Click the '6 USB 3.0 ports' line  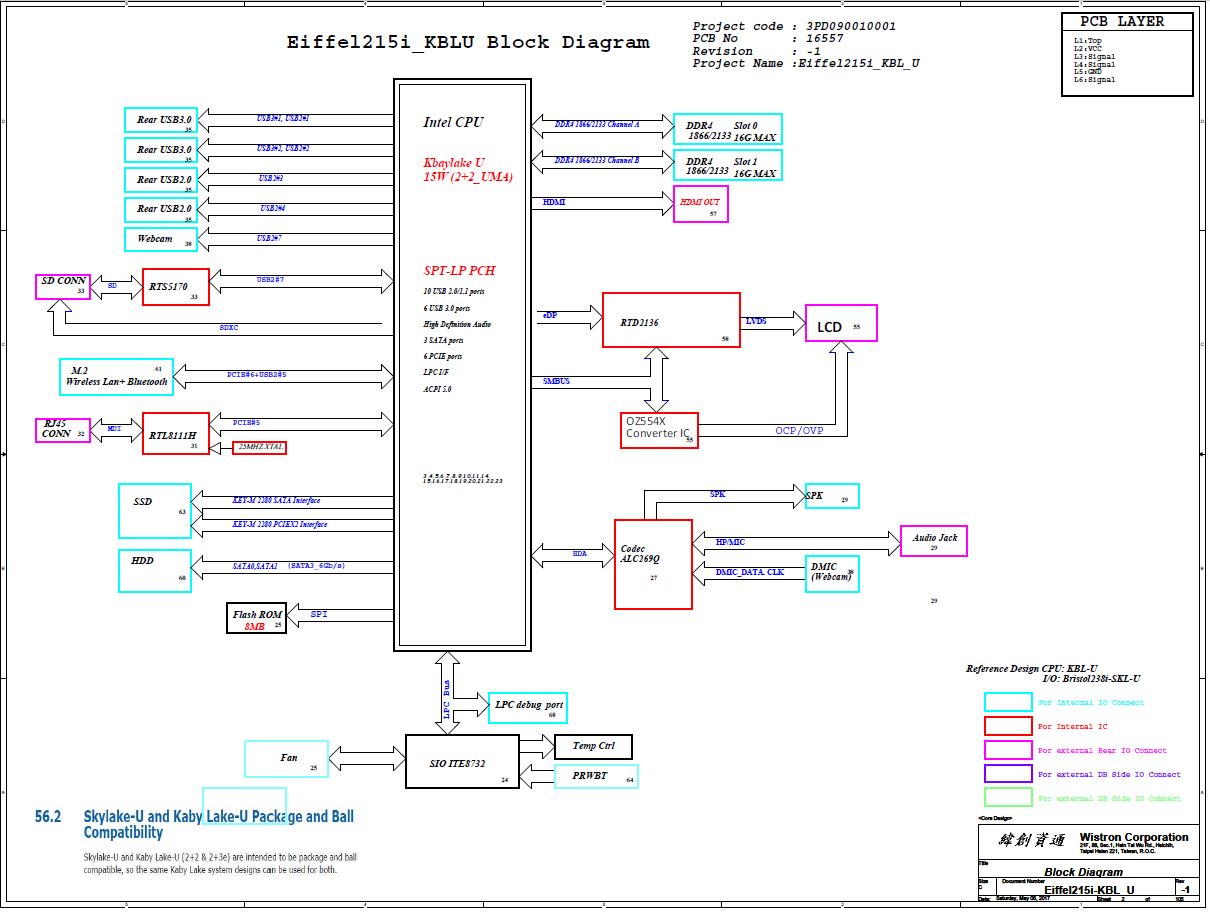point(446,308)
